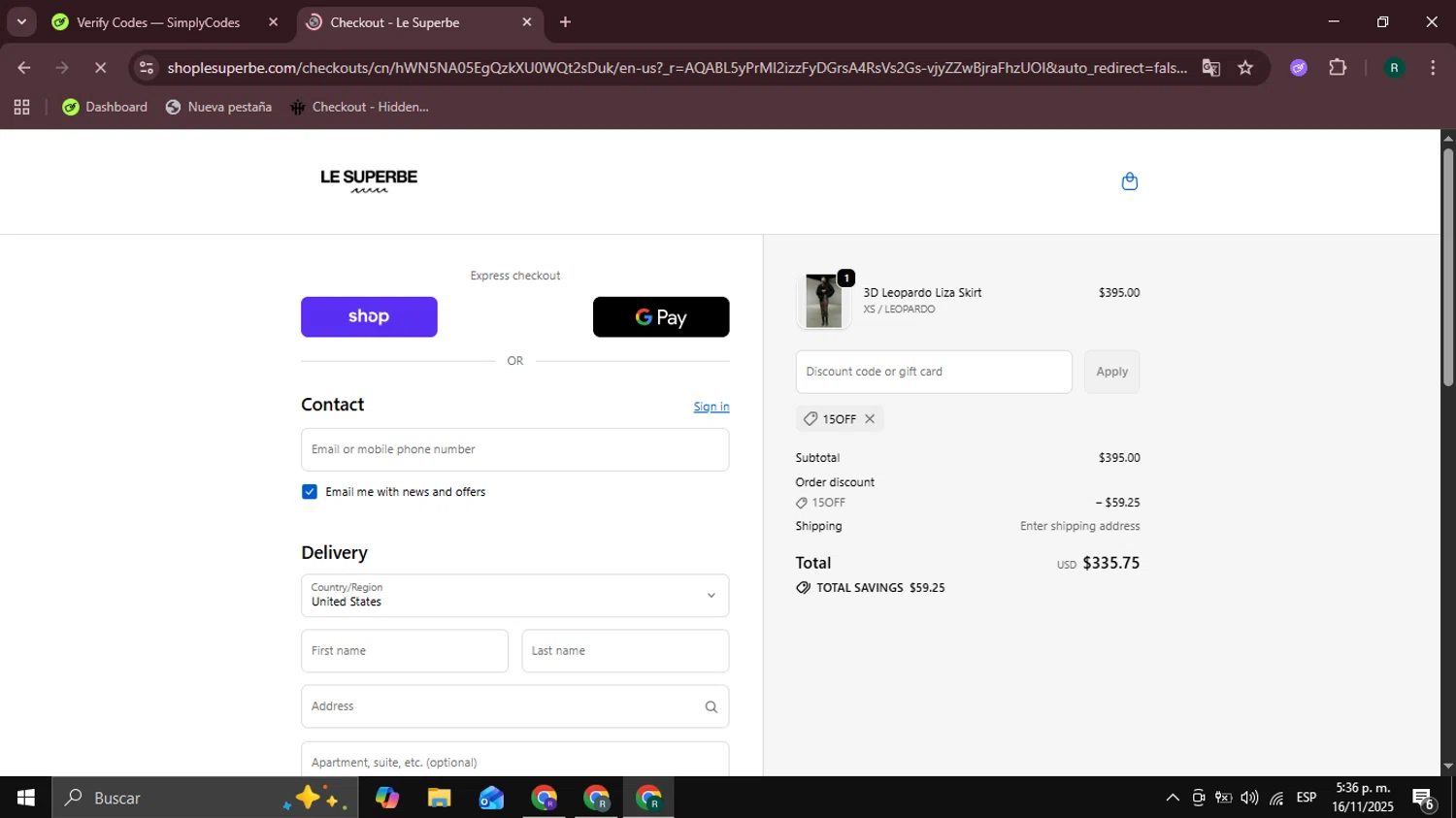Stop loading the page

[100, 68]
